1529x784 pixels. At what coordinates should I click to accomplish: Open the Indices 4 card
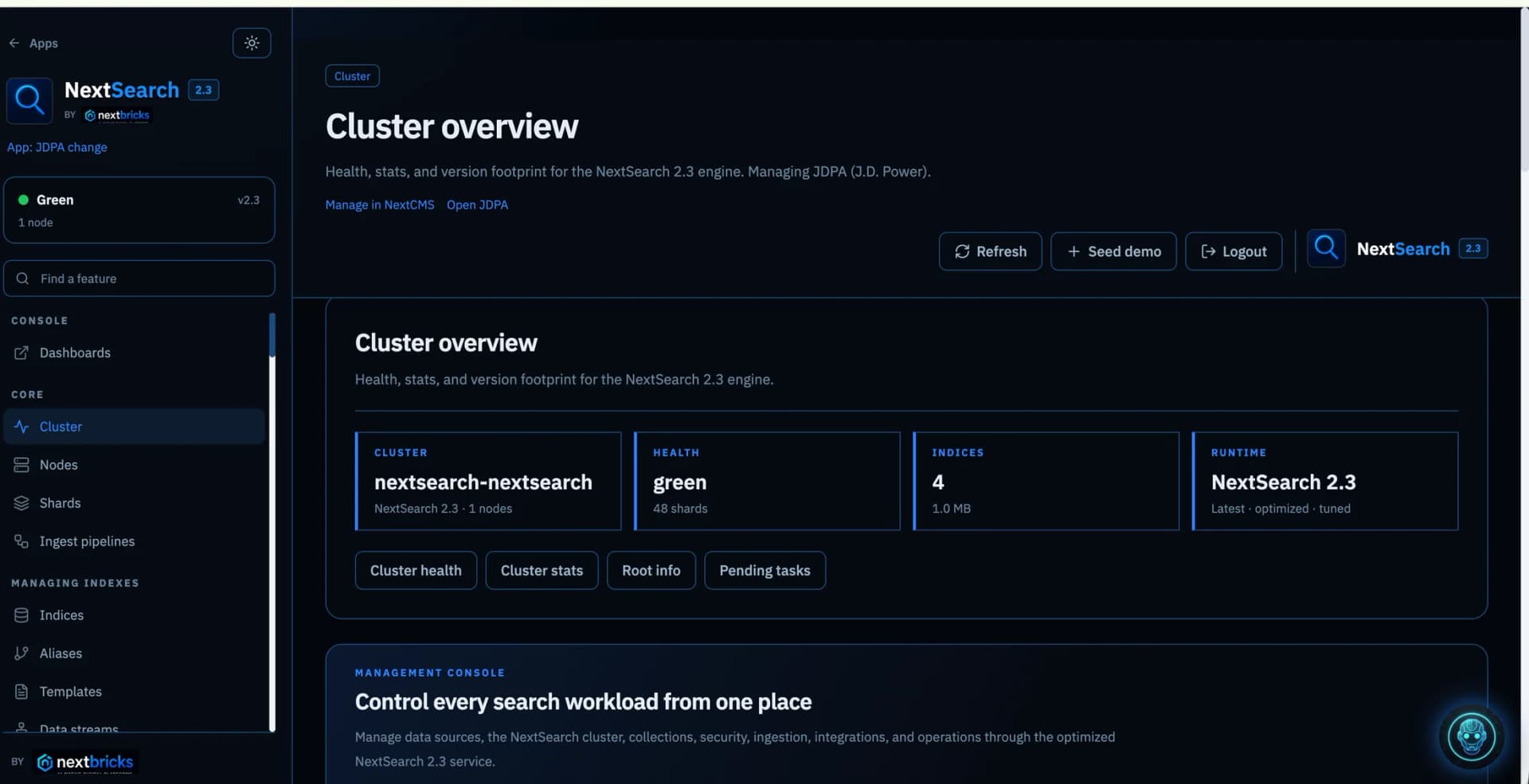[1046, 481]
